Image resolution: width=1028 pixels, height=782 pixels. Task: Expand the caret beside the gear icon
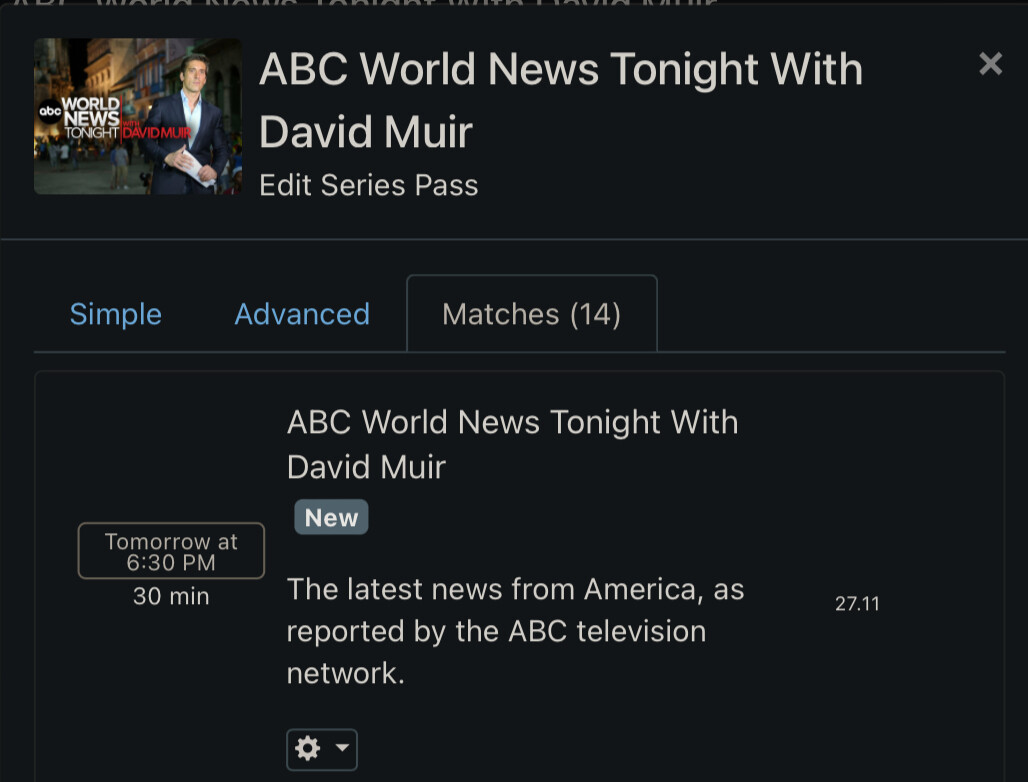click(x=342, y=747)
